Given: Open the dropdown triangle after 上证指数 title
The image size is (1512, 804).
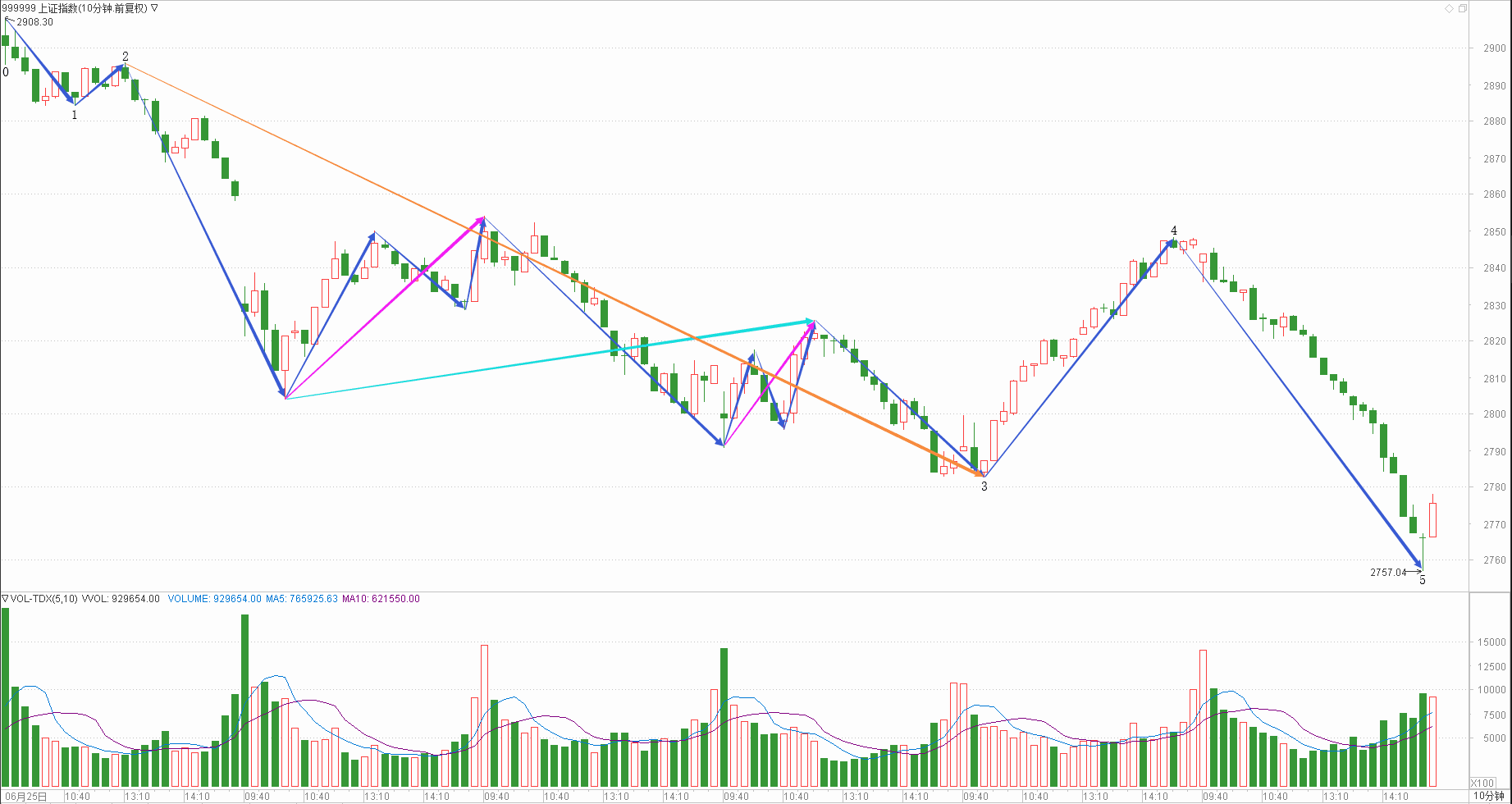Looking at the screenshot, I should click(155, 8).
